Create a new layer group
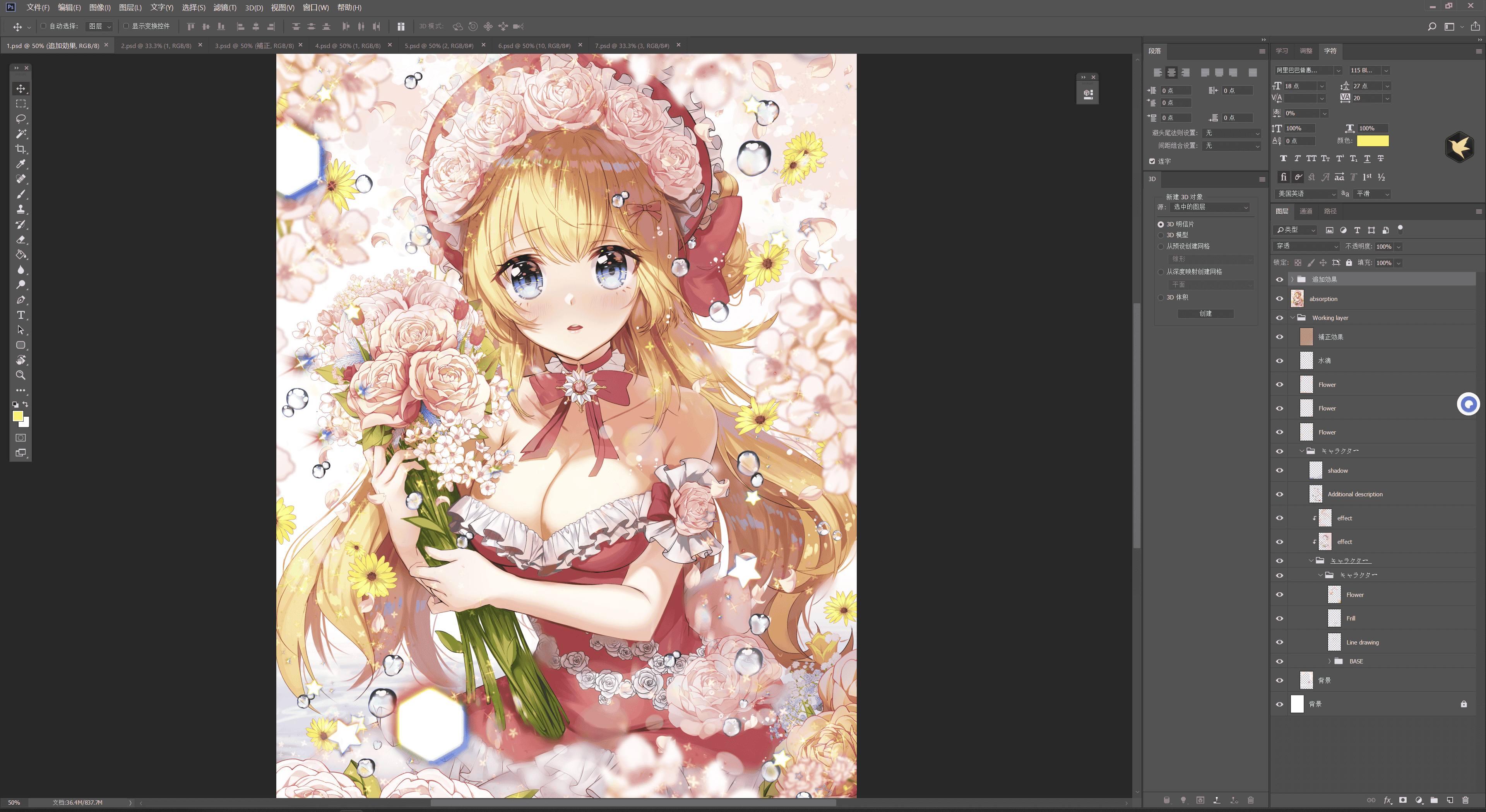 (1434, 800)
